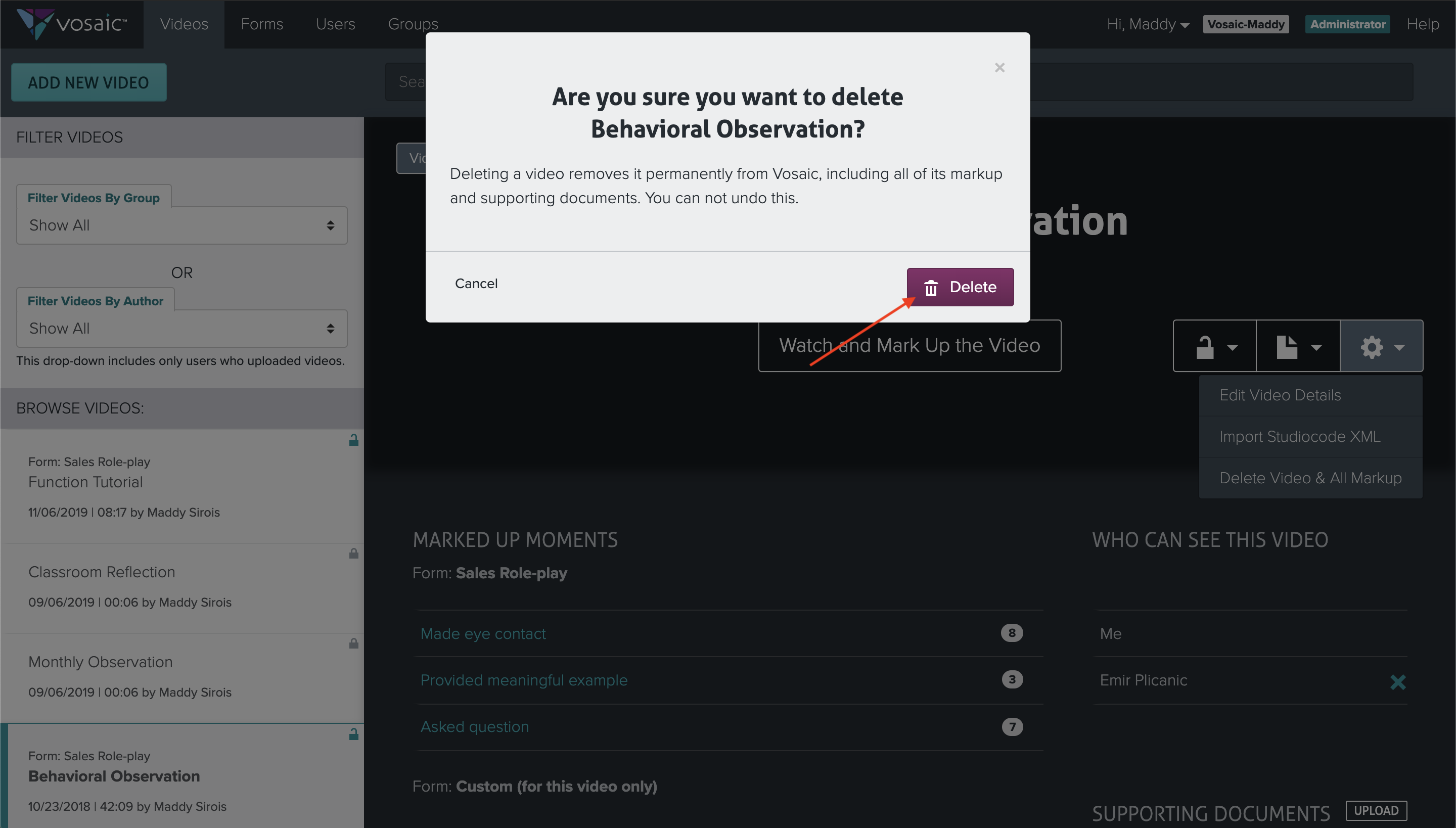This screenshot has height=828, width=1456.
Task: Click the Vosaic logo
Action: pos(72,24)
